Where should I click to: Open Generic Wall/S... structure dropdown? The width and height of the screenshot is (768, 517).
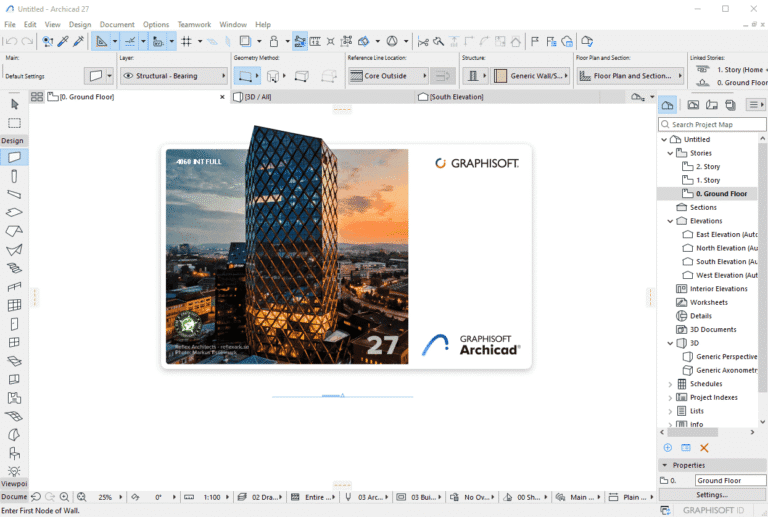531,76
